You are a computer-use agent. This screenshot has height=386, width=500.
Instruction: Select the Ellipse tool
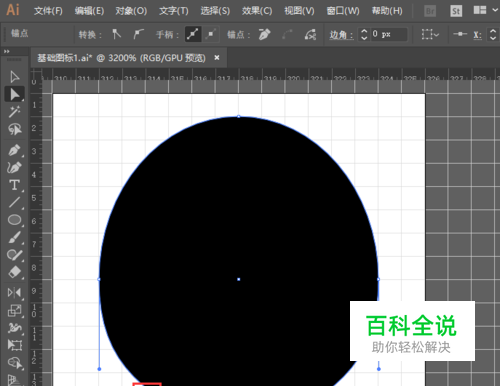(x=14, y=220)
